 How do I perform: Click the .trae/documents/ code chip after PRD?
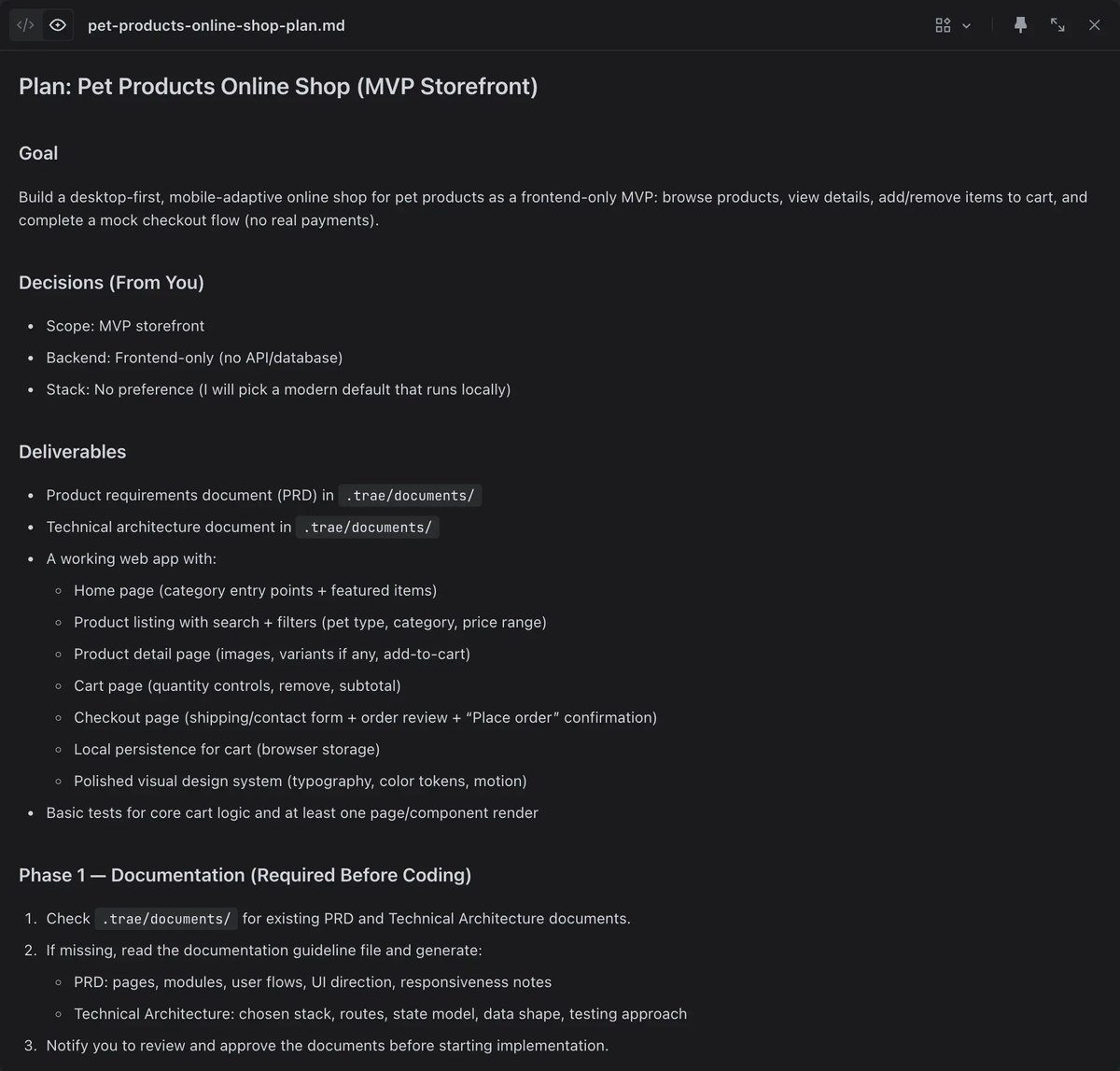click(x=410, y=495)
